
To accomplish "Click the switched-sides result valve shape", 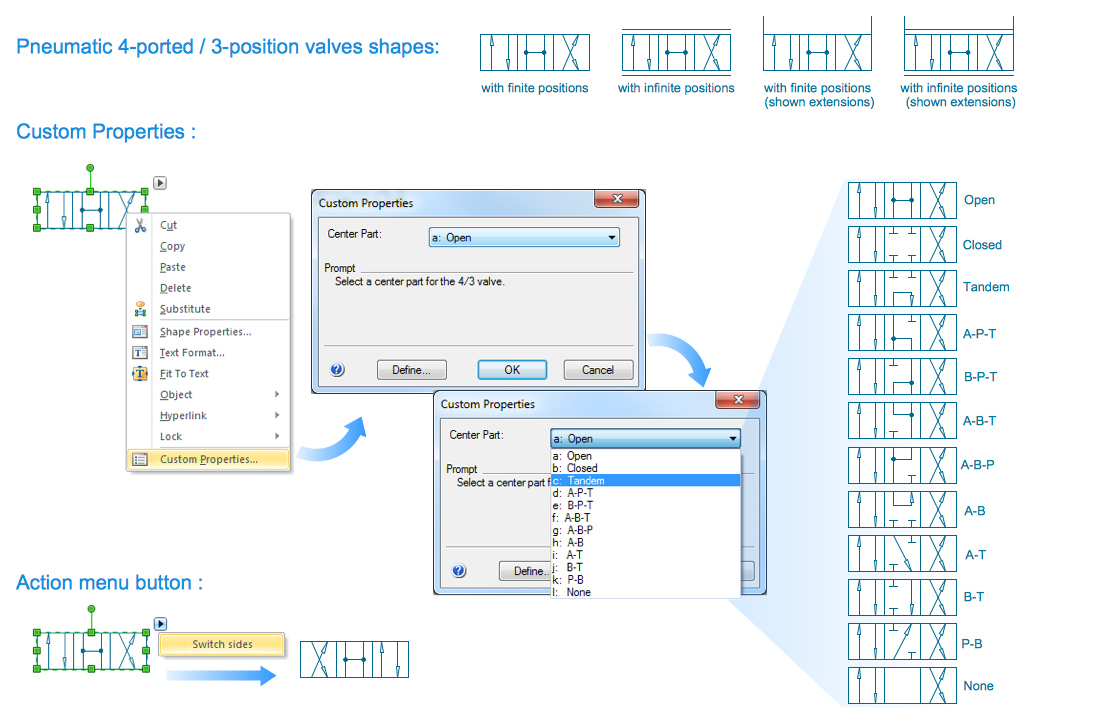I will (354, 659).
